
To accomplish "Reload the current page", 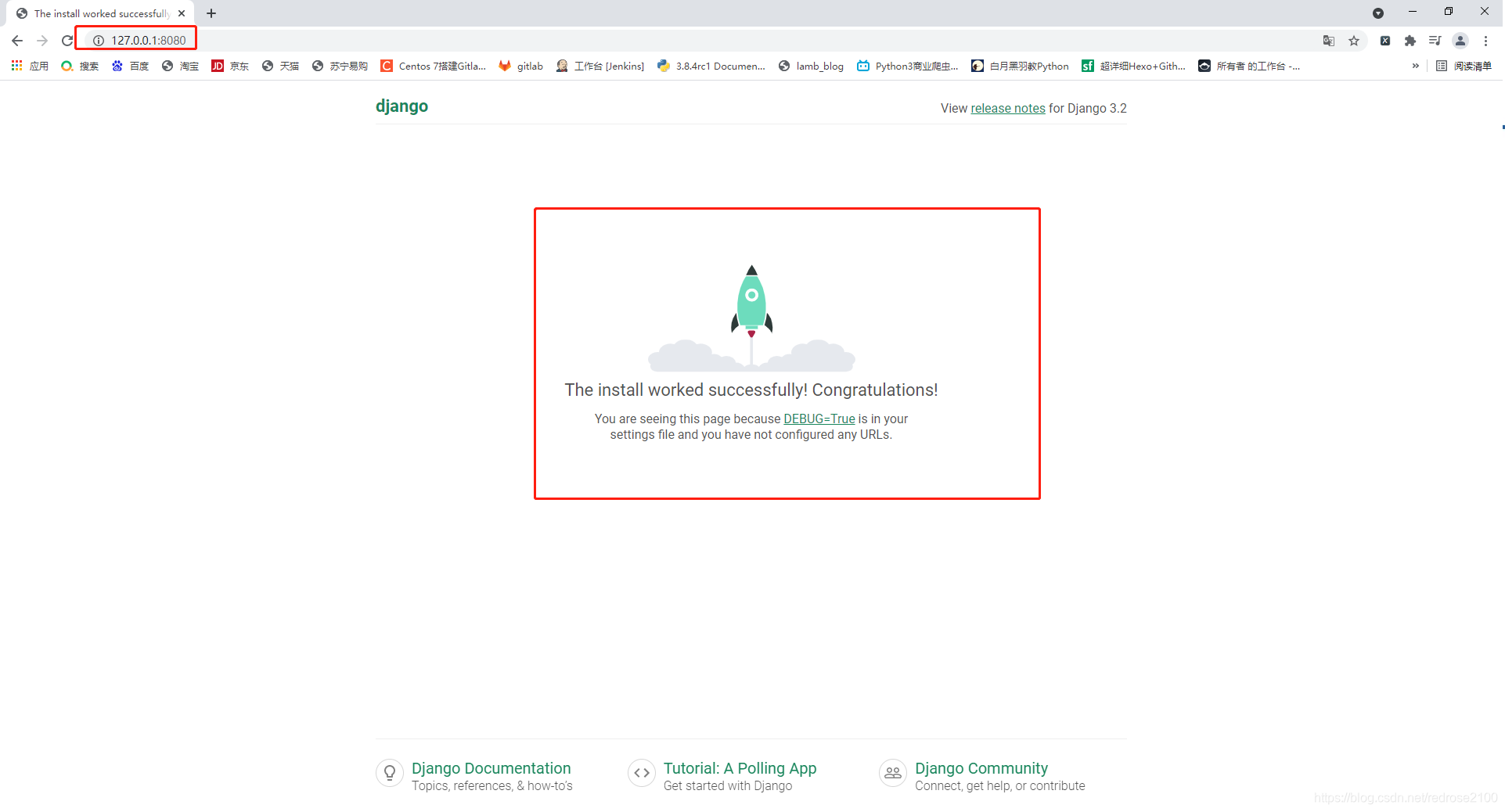I will [x=67, y=41].
